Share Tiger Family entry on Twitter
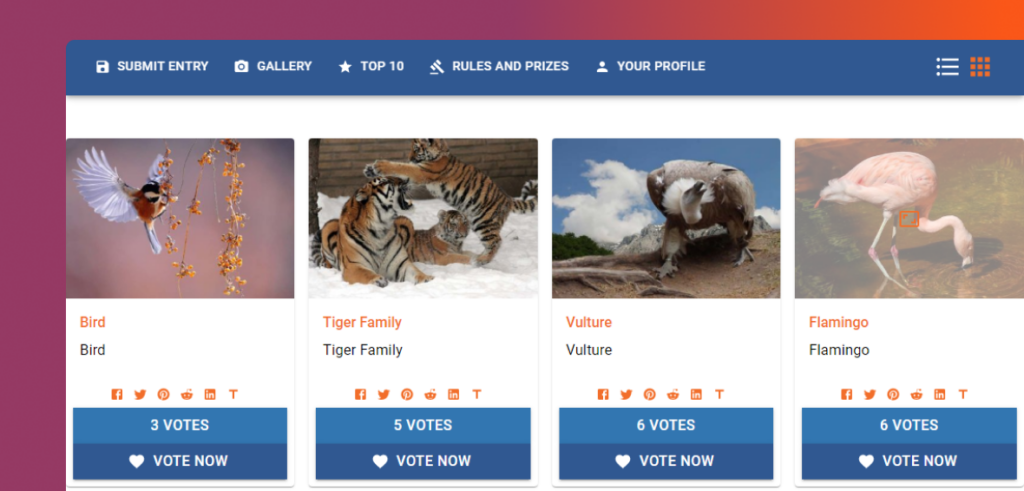This screenshot has height=491, width=1024. 383,394
